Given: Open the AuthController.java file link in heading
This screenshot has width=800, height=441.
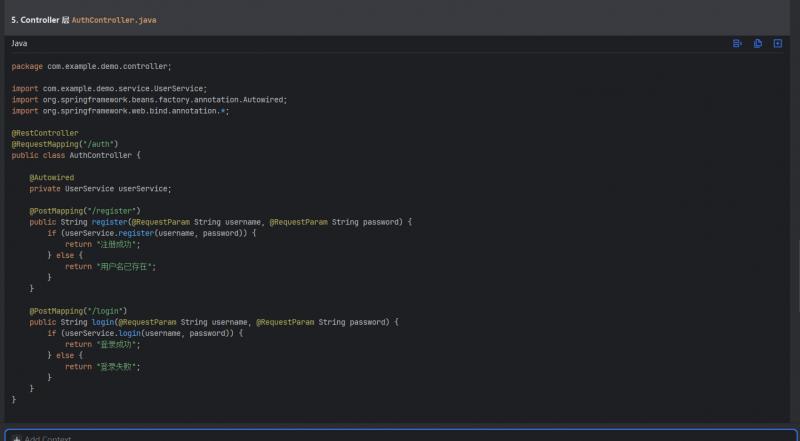Looking at the screenshot, I should pos(113,20).
